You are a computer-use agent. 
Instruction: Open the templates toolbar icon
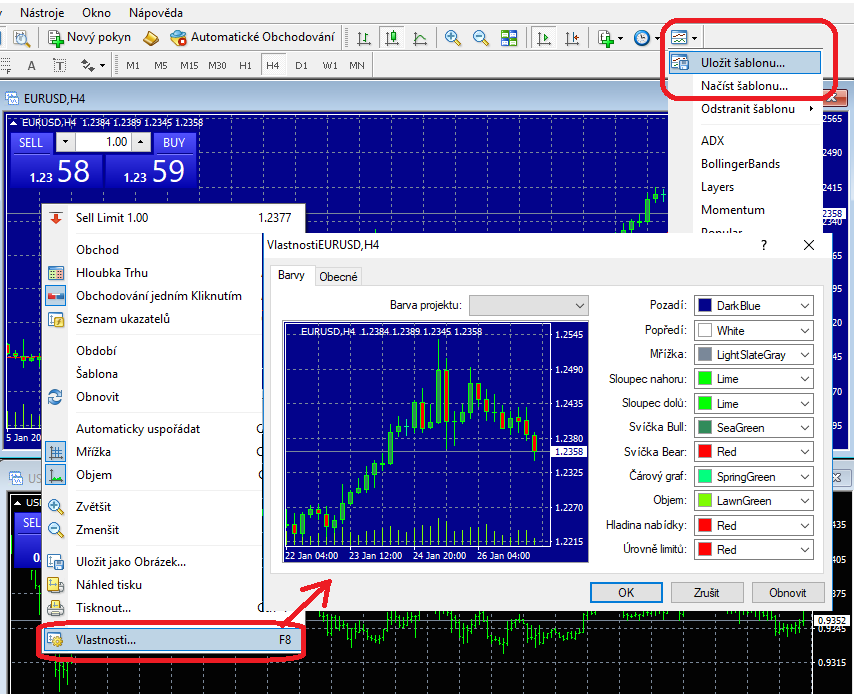tap(679, 38)
